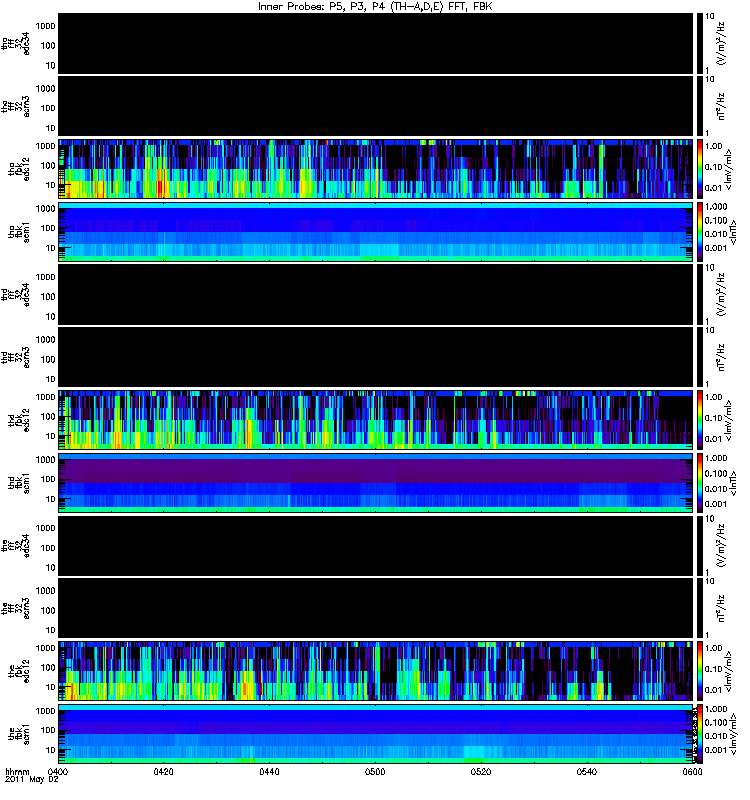The image size is (750, 800).
Task: Click the 0400 start time label
Action: (x=58, y=771)
